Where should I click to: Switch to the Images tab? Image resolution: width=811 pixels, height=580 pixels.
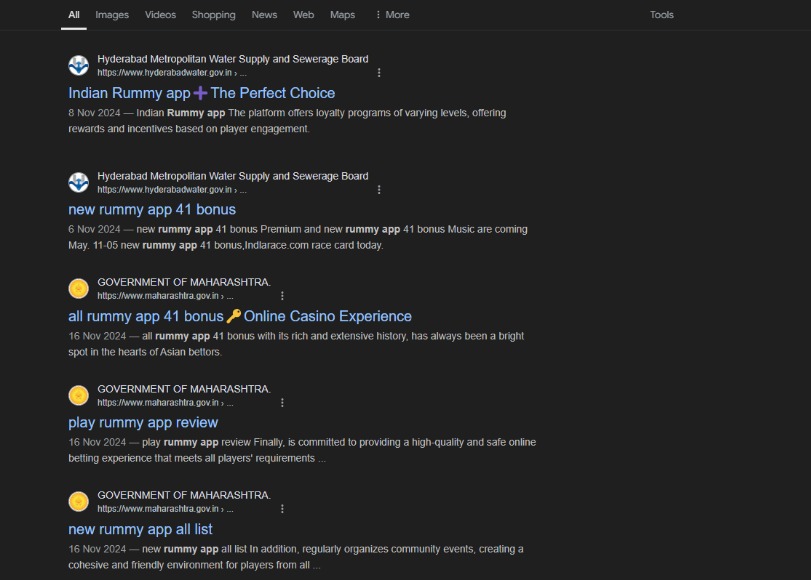pos(112,15)
